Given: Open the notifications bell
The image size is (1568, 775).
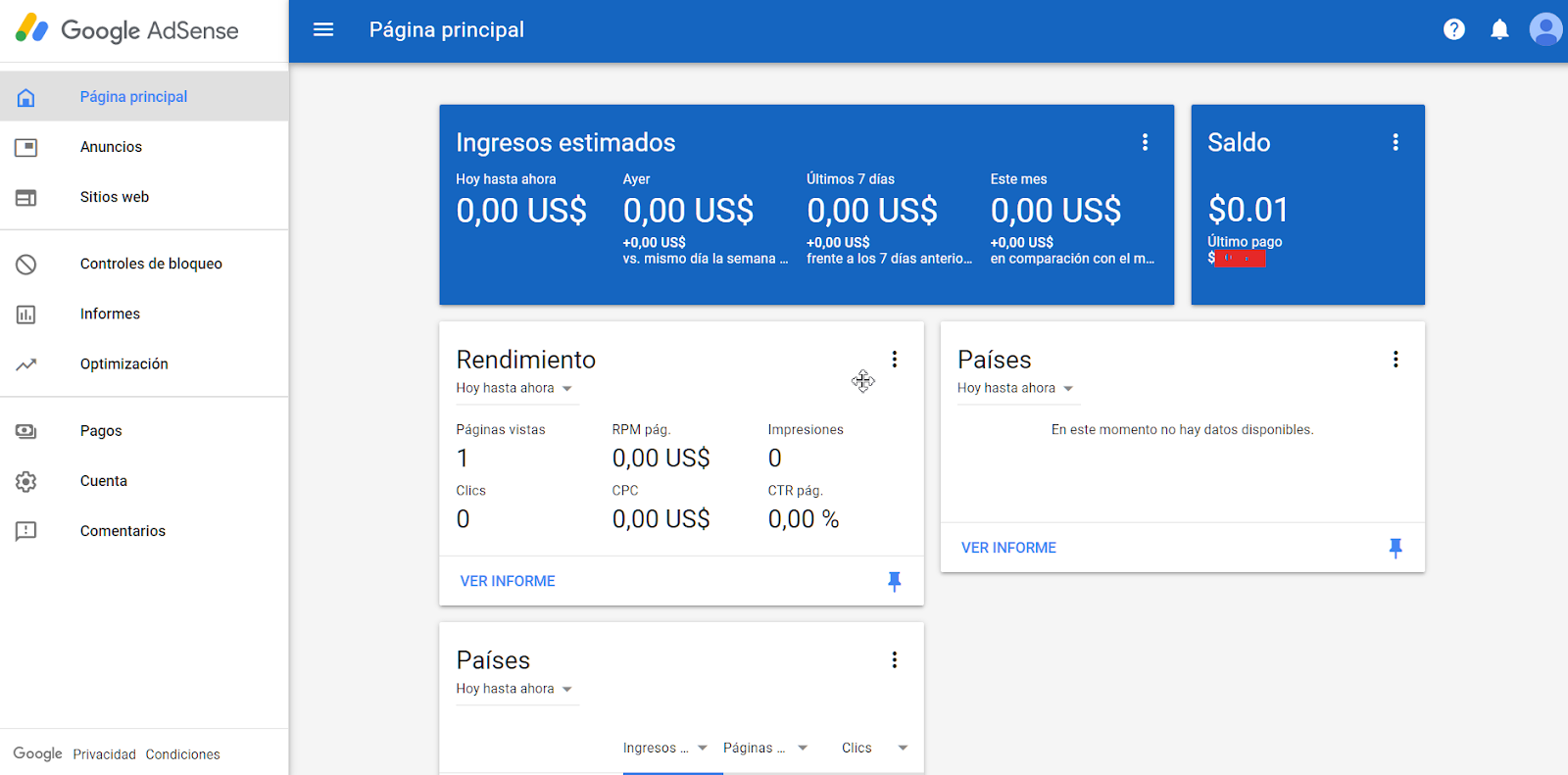Looking at the screenshot, I should [x=1499, y=29].
